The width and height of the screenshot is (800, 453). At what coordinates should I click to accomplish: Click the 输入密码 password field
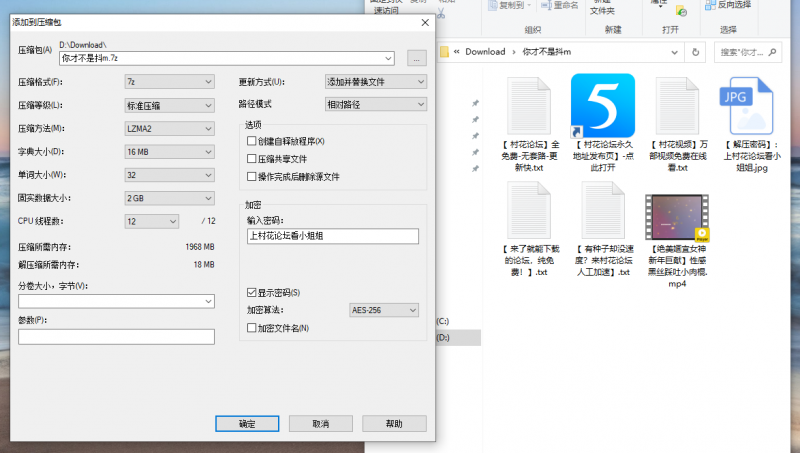tap(332, 236)
